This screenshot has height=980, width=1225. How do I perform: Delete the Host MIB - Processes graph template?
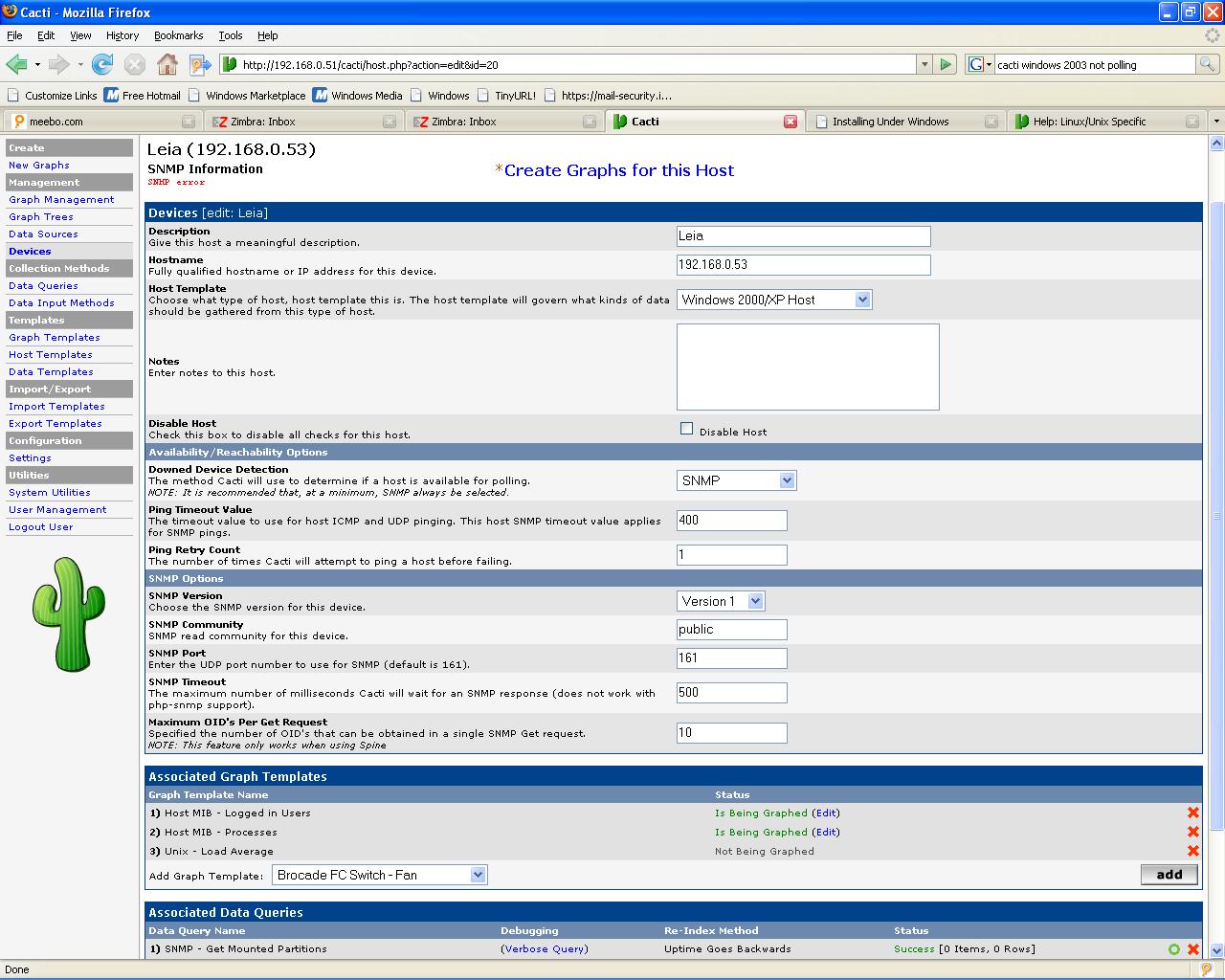[1193, 832]
